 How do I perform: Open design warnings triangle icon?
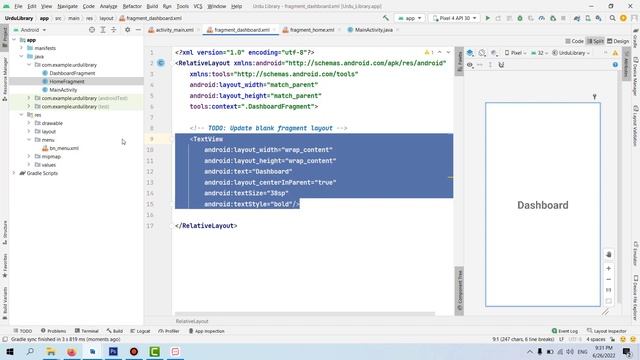(x=615, y=53)
